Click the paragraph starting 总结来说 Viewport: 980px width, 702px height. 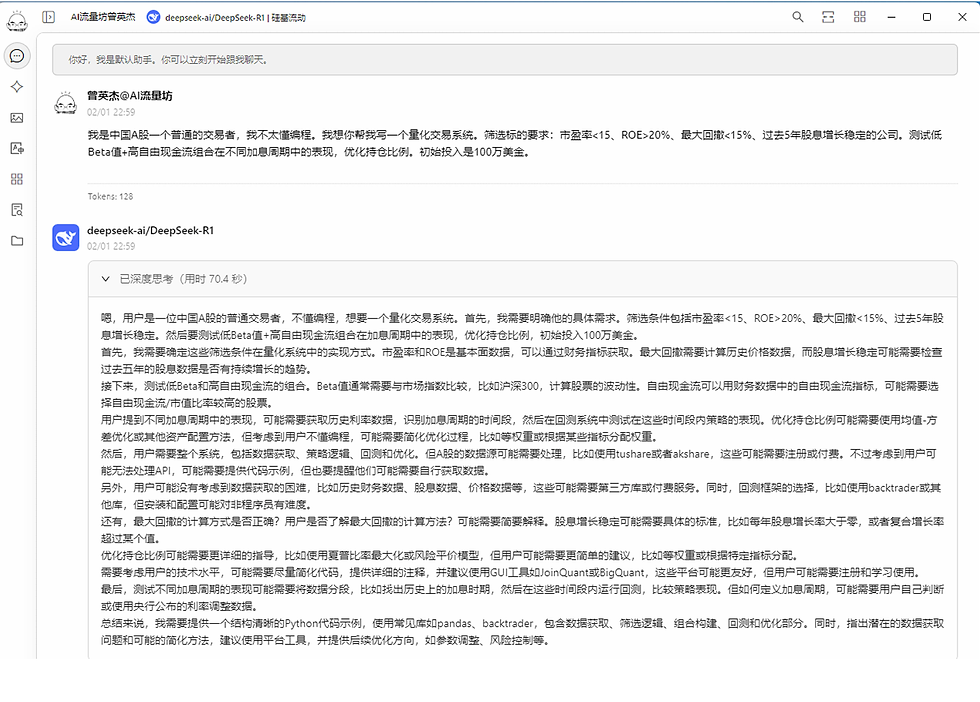click(x=522, y=631)
